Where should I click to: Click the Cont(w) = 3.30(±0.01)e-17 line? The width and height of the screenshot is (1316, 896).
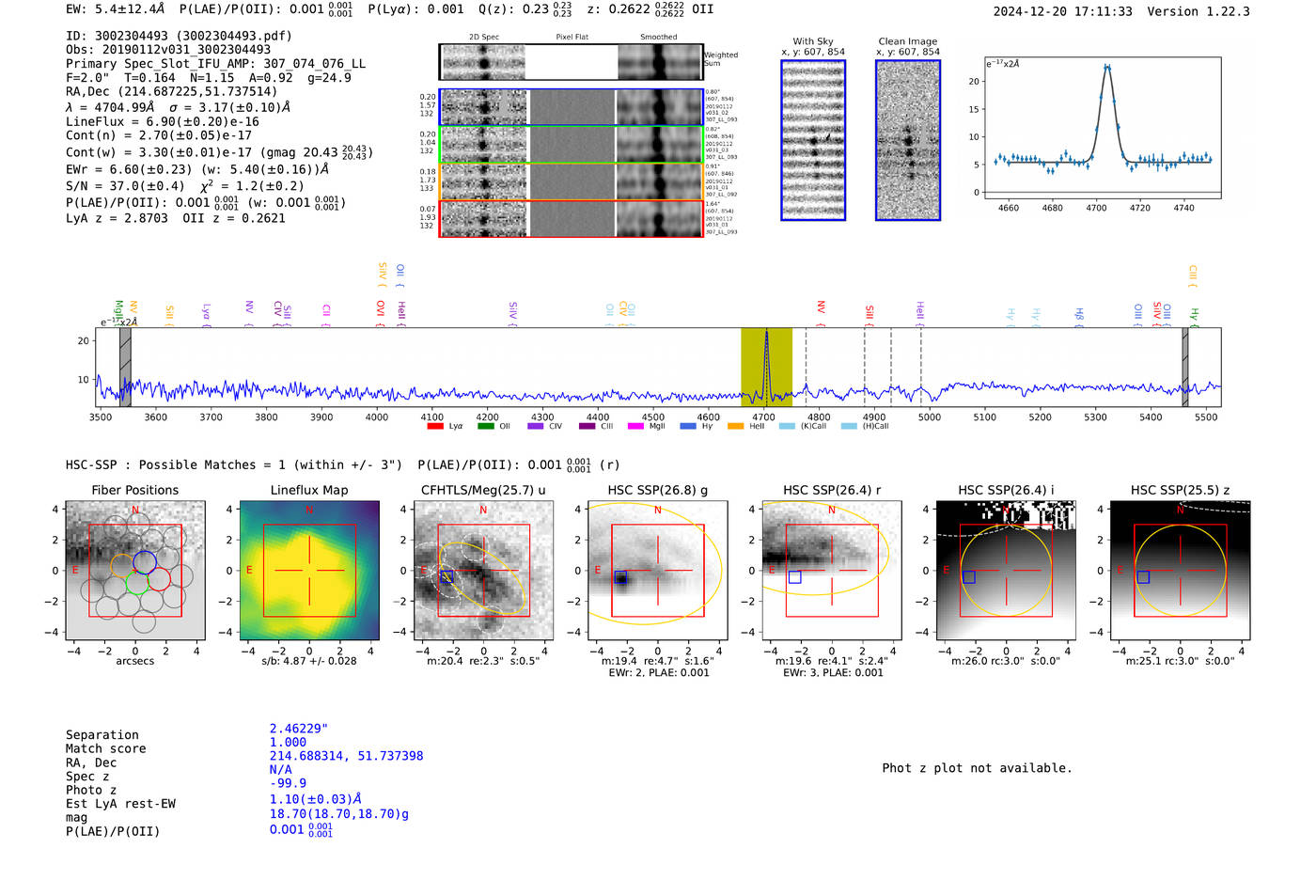(219, 151)
